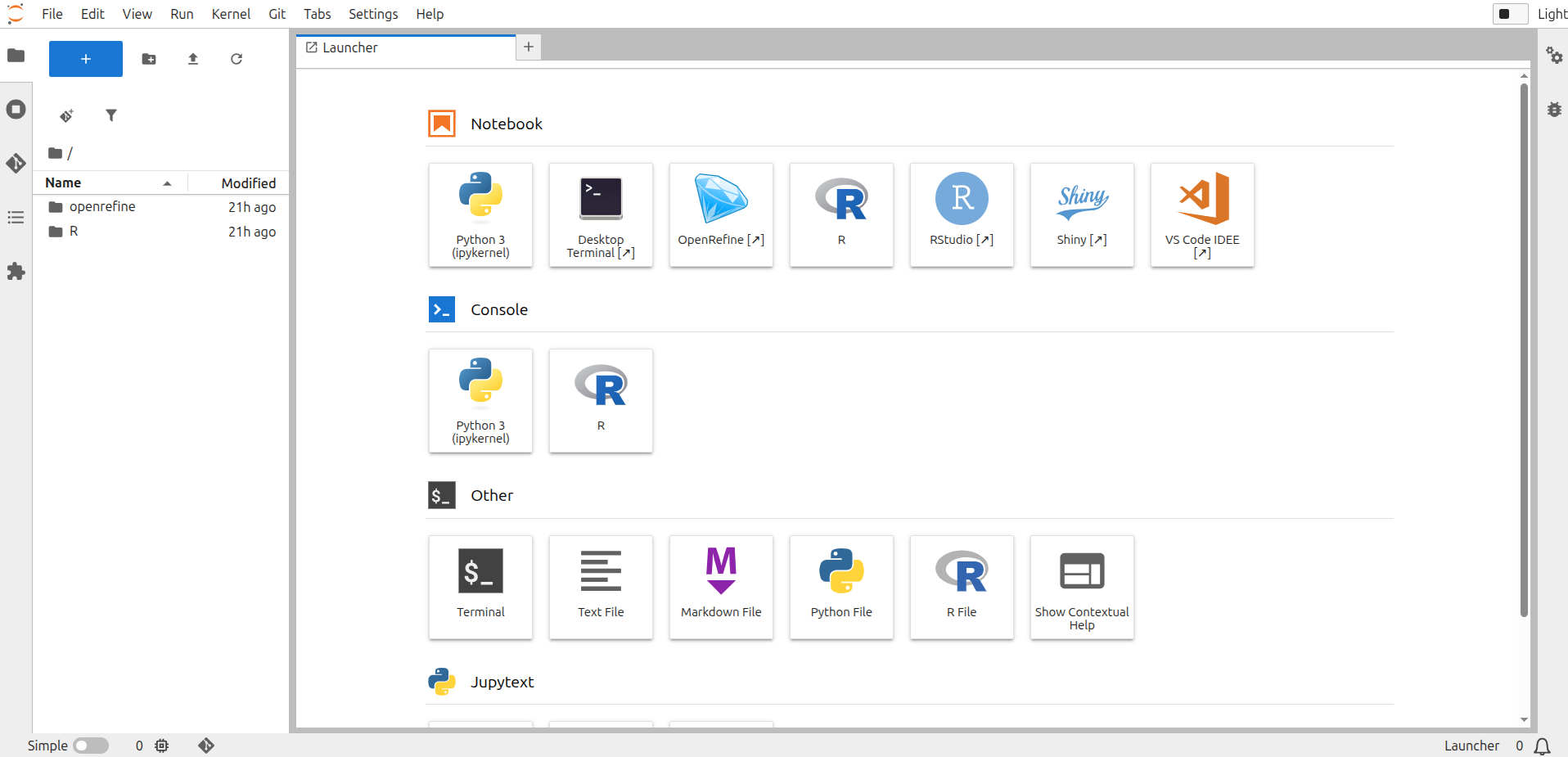Start an R console

coord(601,401)
